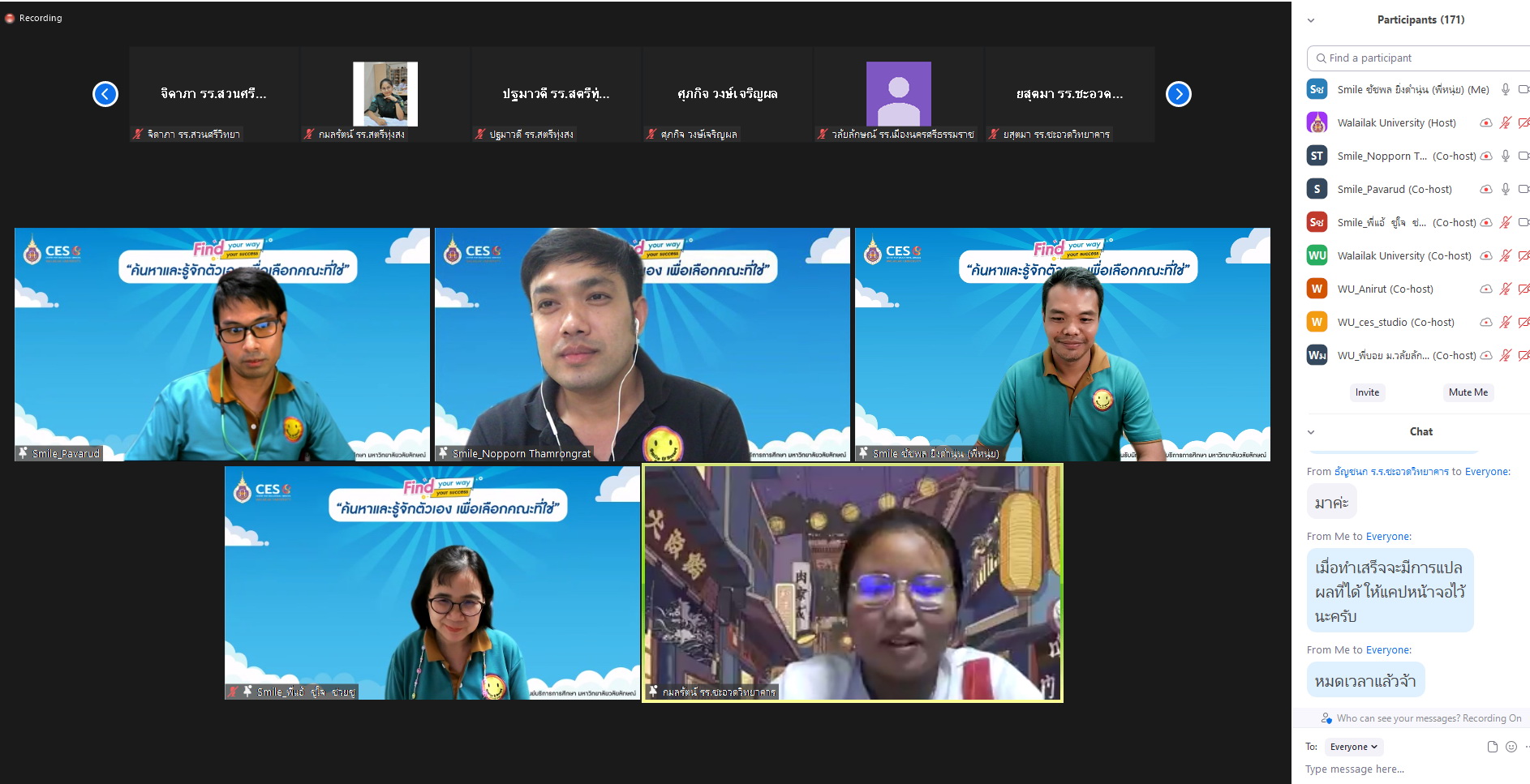Click the Mute Me button
The image size is (1530, 784).
(1468, 392)
